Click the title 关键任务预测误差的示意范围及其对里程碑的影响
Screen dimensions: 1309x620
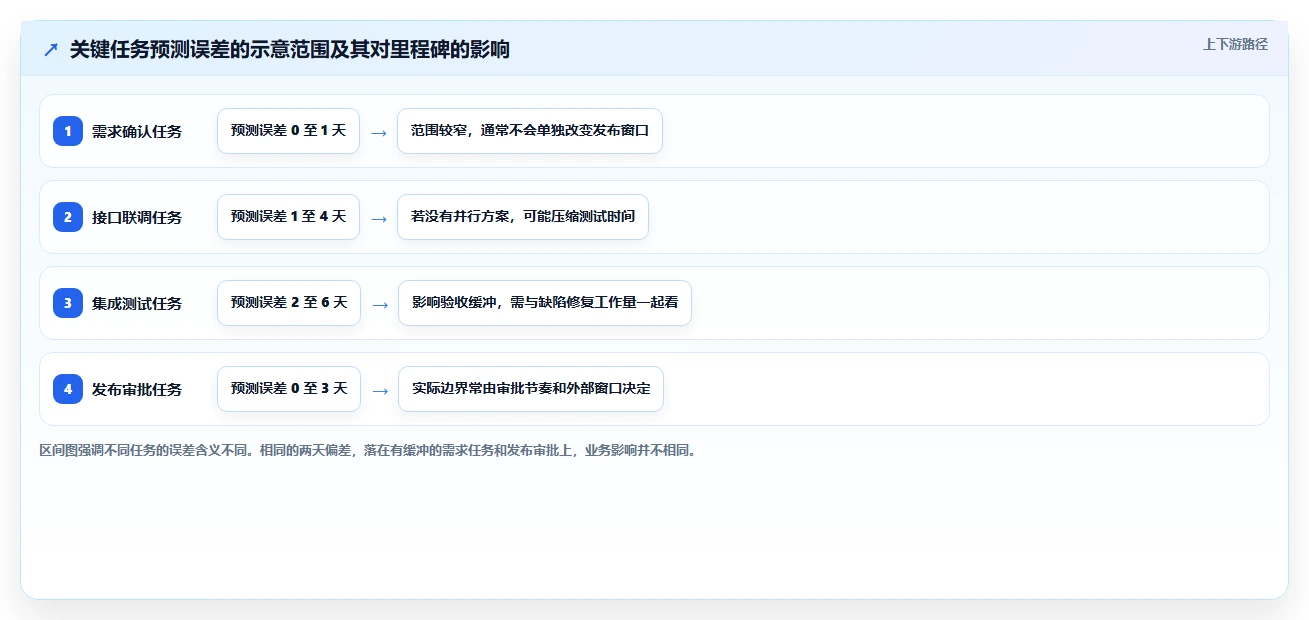(290, 50)
